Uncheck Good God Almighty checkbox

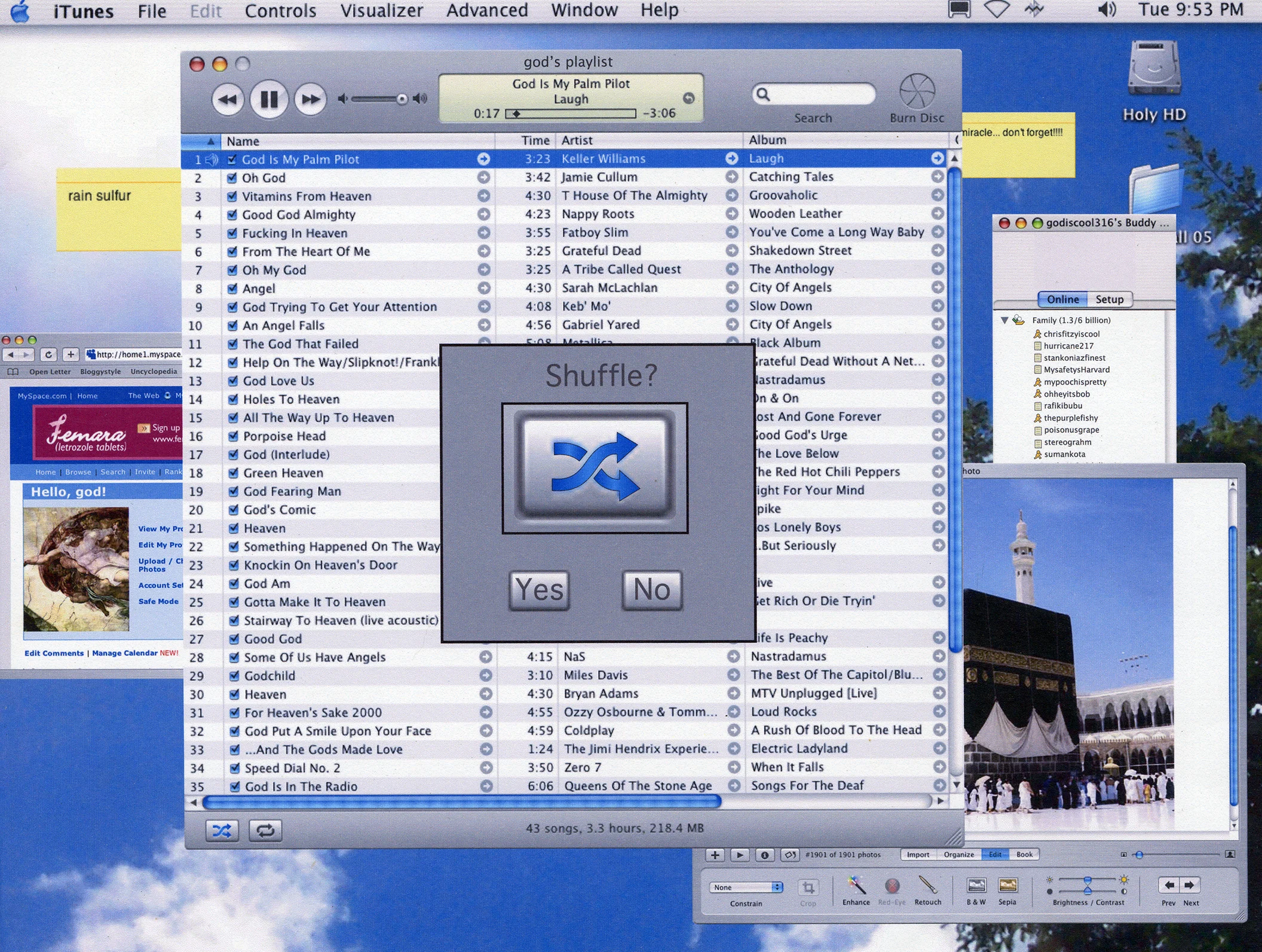pyautogui.click(x=232, y=215)
